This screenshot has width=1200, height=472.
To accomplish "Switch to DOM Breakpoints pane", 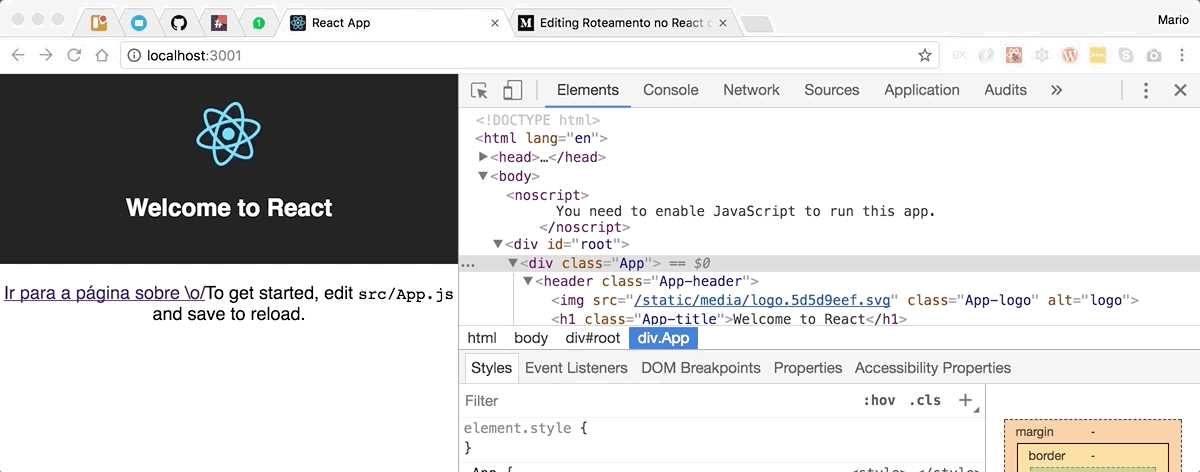I will point(701,368).
